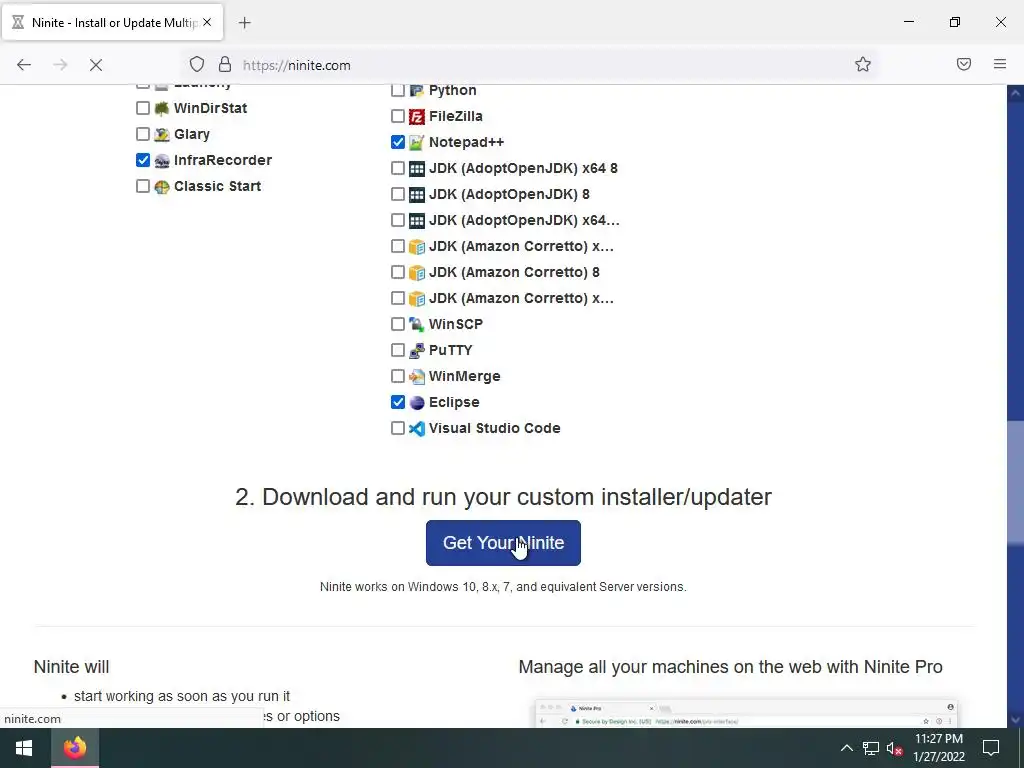Deselect the Eclipse checkbox

click(398, 402)
